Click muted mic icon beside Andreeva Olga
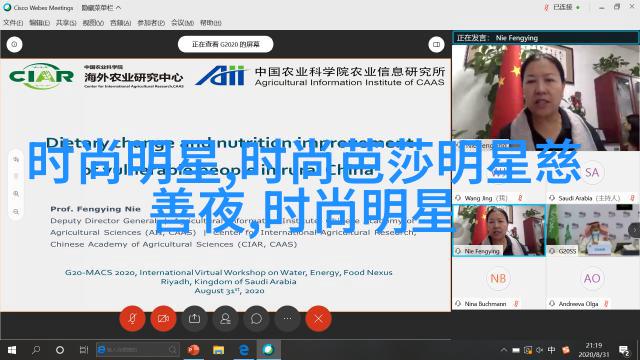This screenshot has width=640, height=360. click(x=606, y=304)
